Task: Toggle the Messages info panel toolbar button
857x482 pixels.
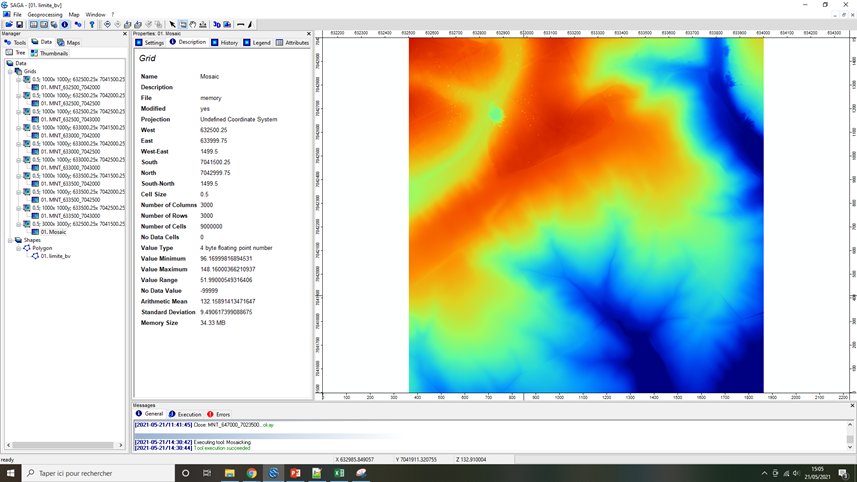Action: 65,25
